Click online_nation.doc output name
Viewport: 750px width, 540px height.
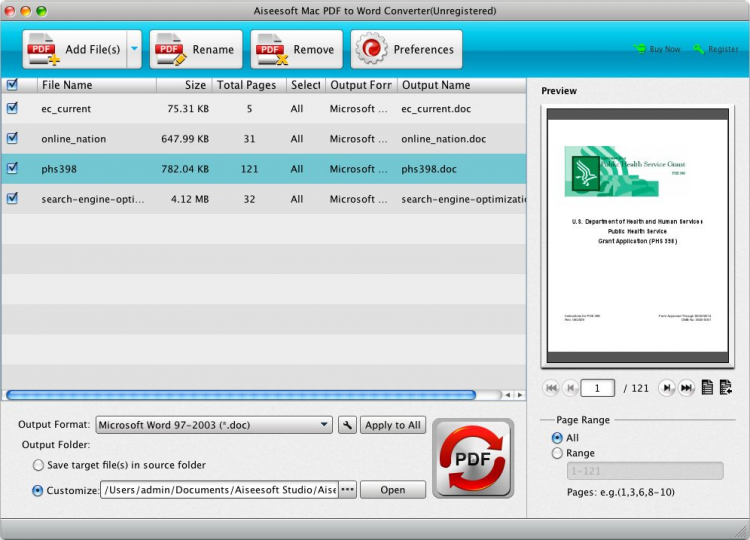pos(443,139)
